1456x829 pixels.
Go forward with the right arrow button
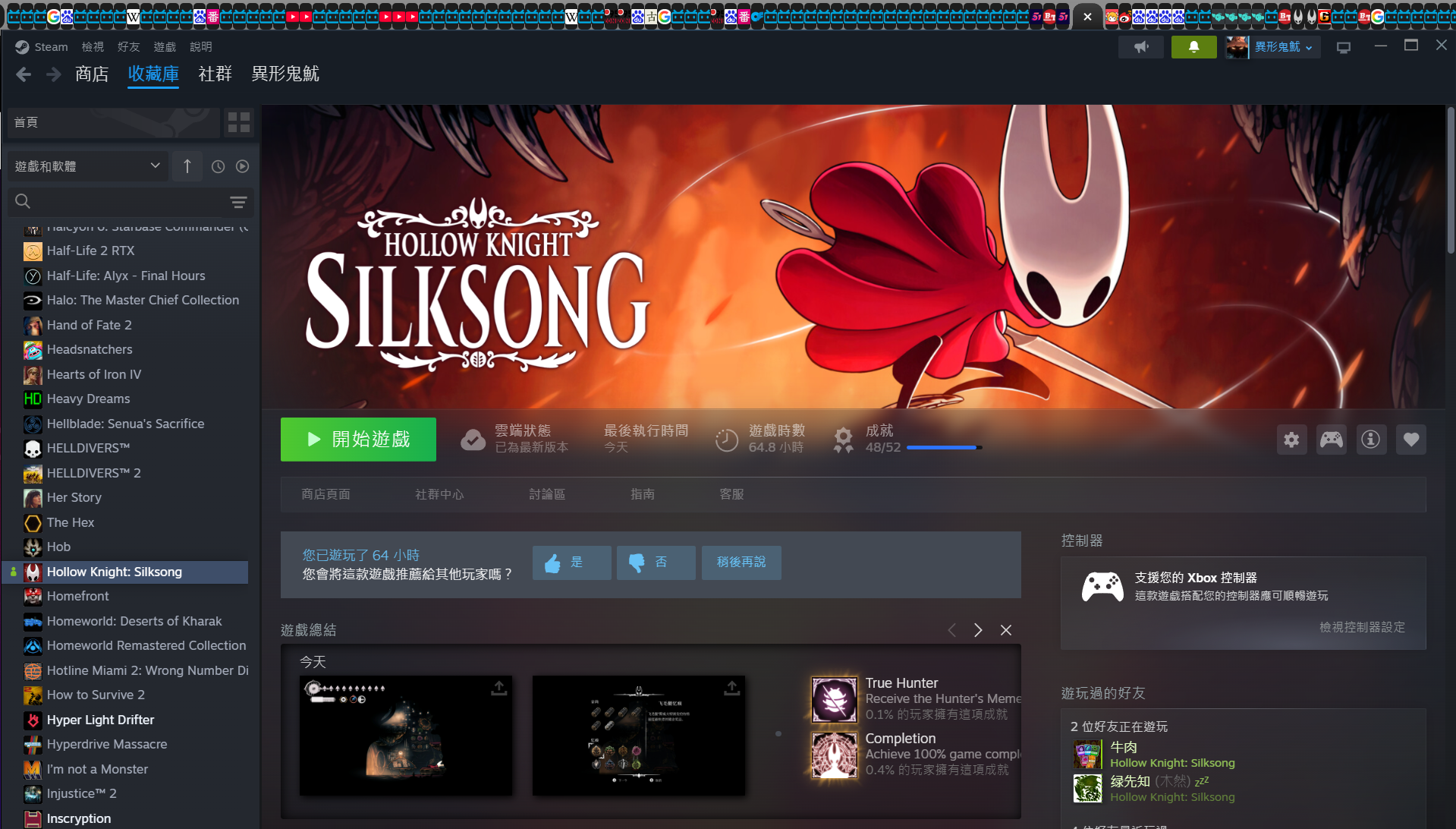[53, 74]
